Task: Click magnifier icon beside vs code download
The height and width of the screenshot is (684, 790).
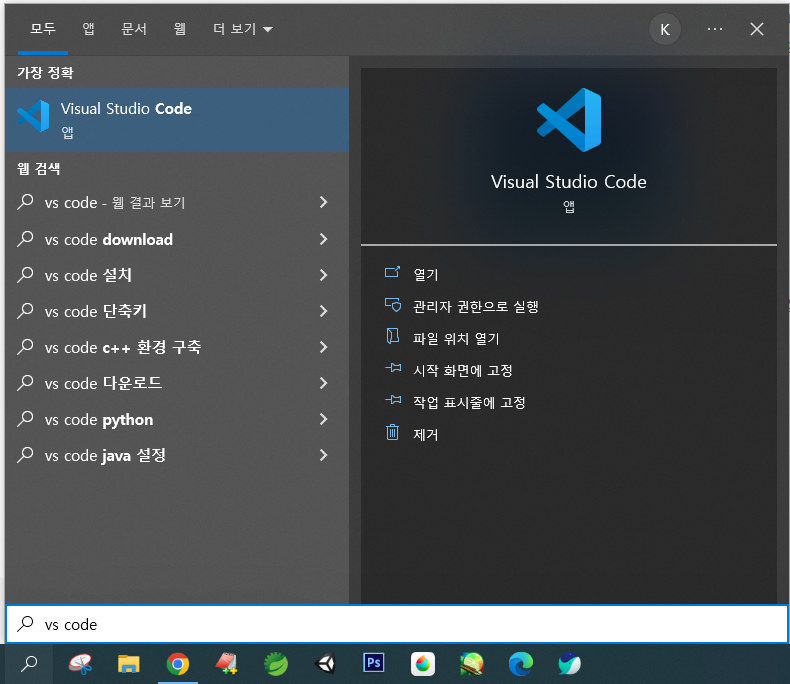Action: pos(25,239)
